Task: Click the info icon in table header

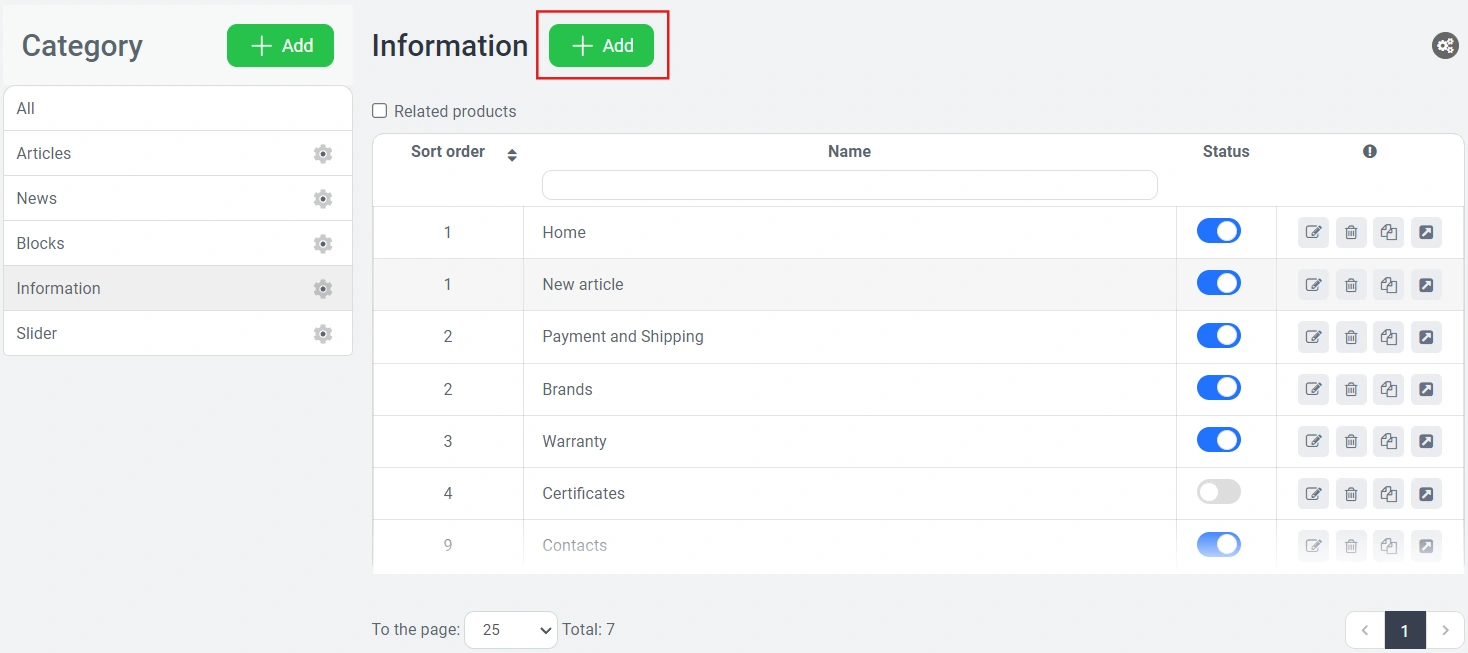Action: click(x=1369, y=152)
